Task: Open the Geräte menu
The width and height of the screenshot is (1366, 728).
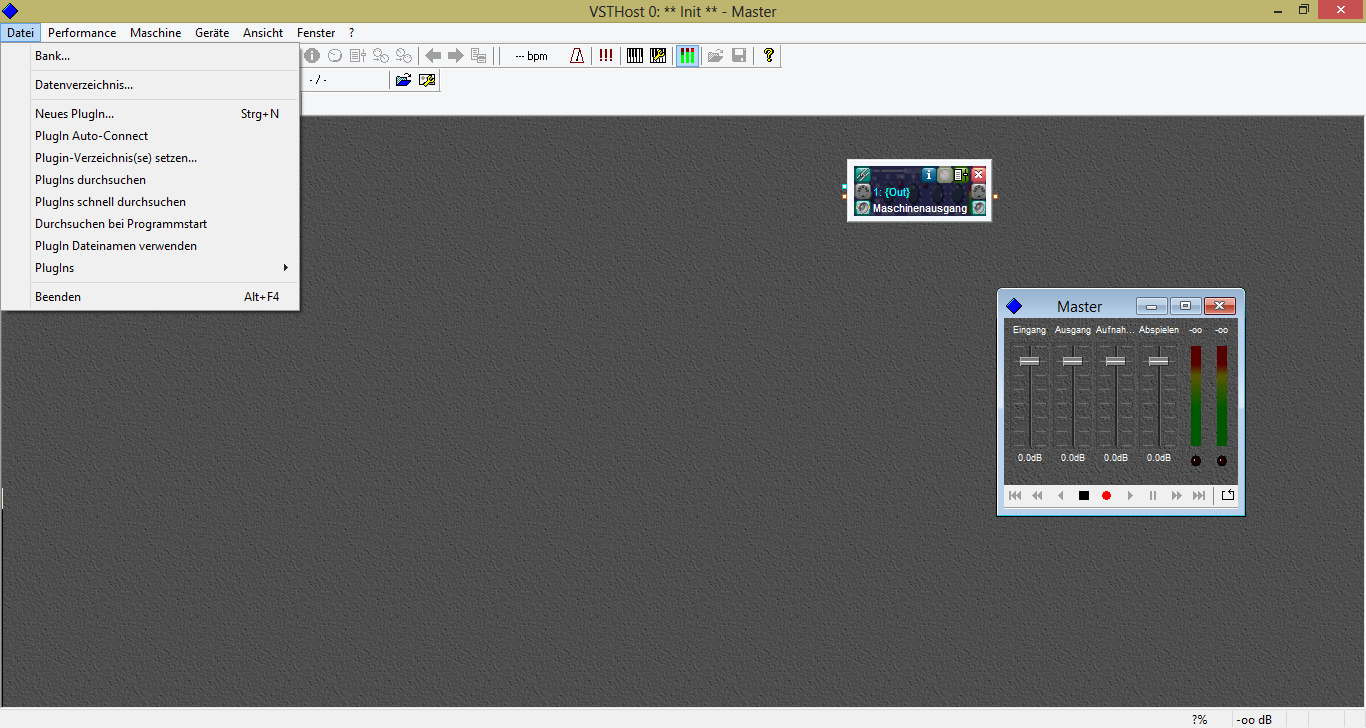Action: coord(212,33)
